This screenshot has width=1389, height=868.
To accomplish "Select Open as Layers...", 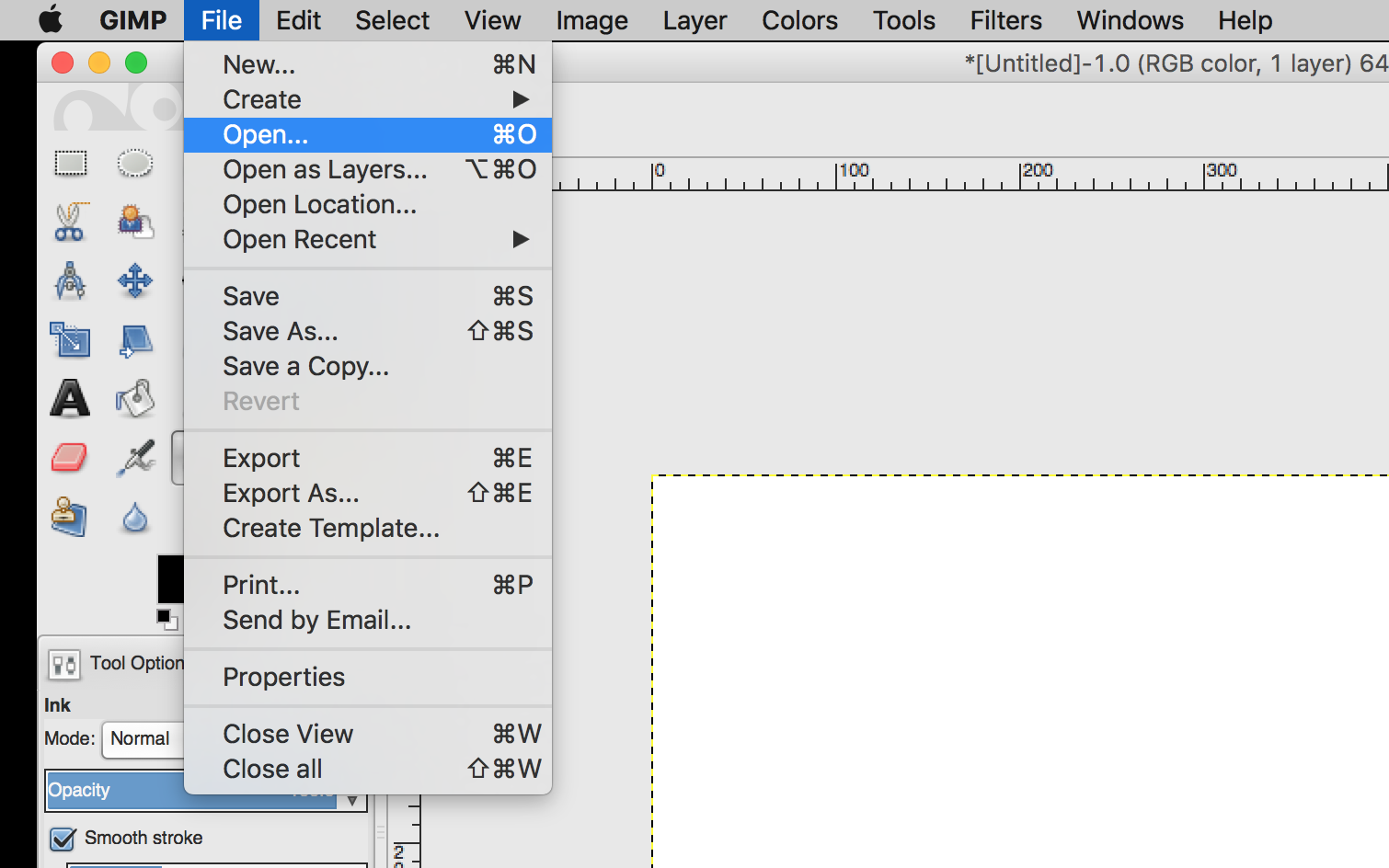I will click(368, 170).
